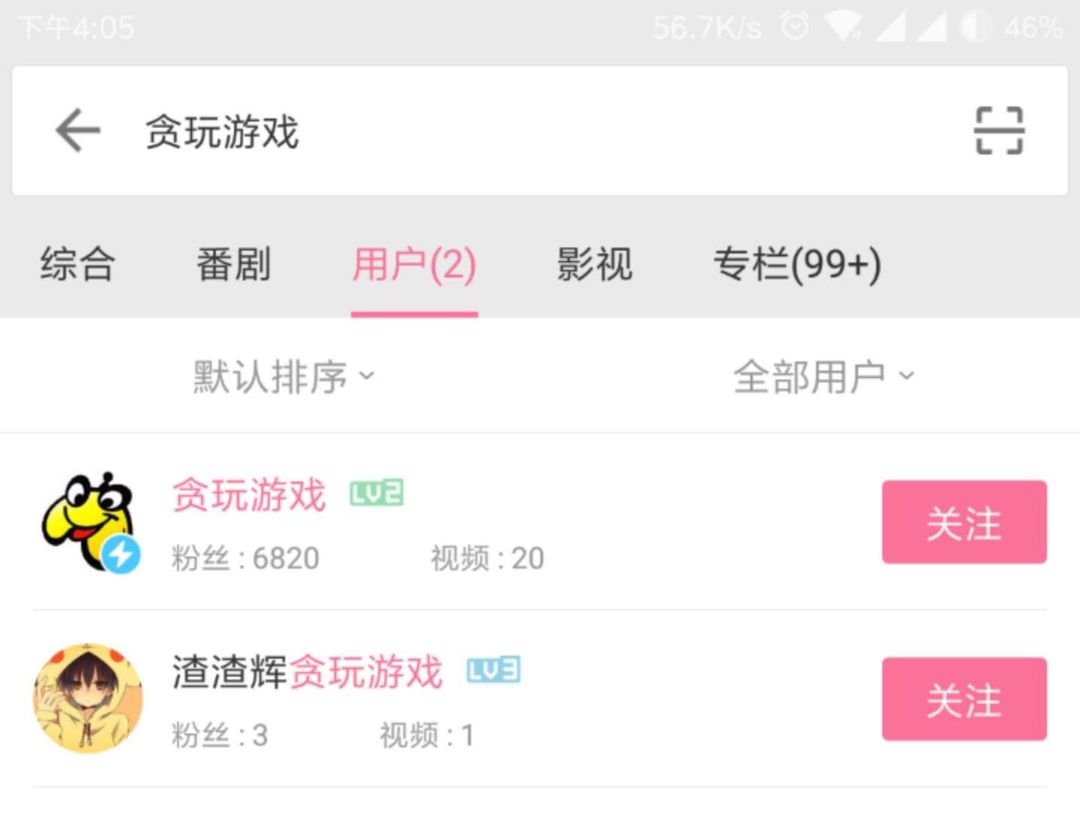Expand the 全部用户 filter dropdown
The width and height of the screenshot is (1080, 813).
coord(824,376)
